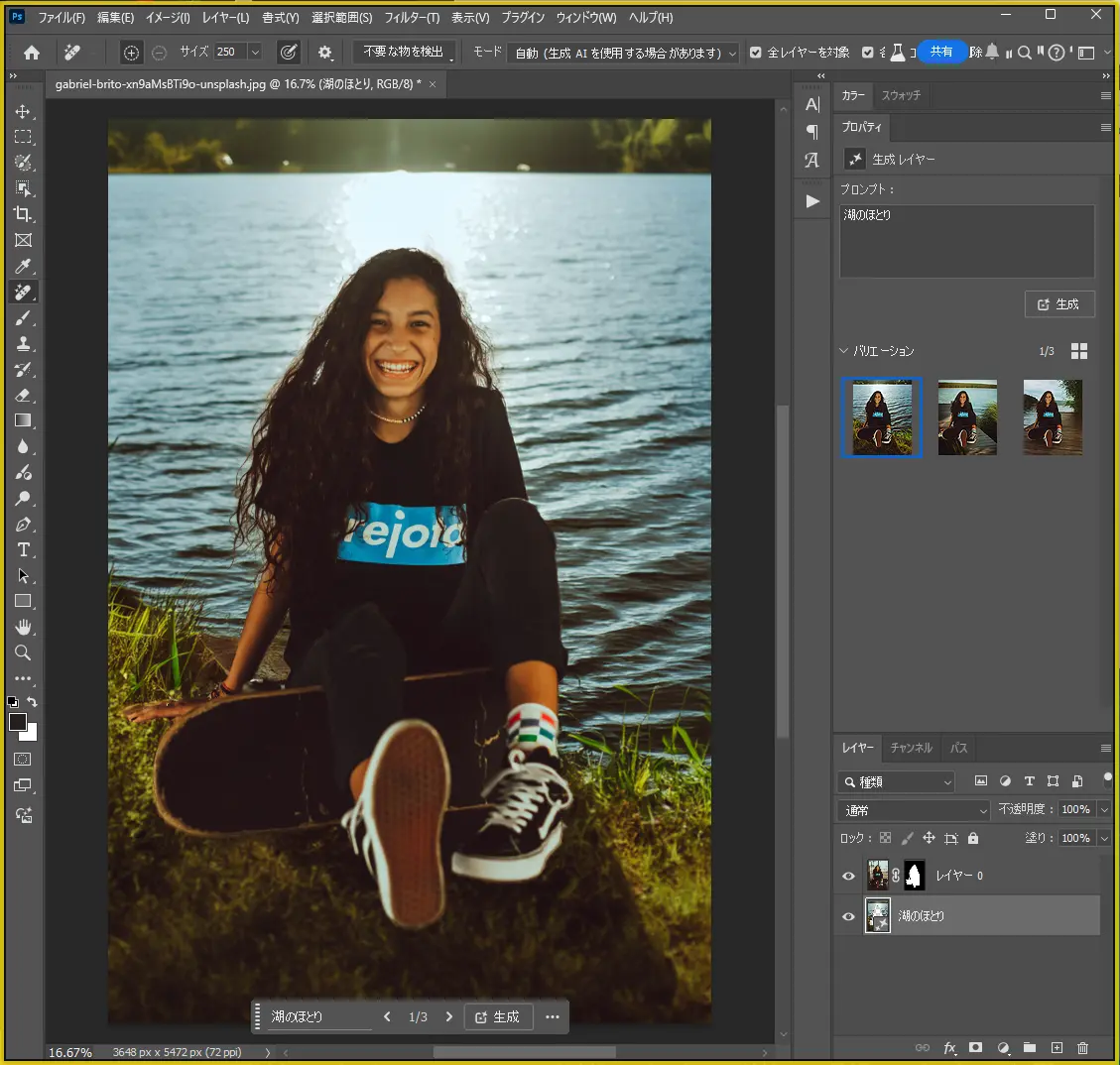Click the Home icon in options bar
Screen dimensions: 1120x1065
coord(32,53)
